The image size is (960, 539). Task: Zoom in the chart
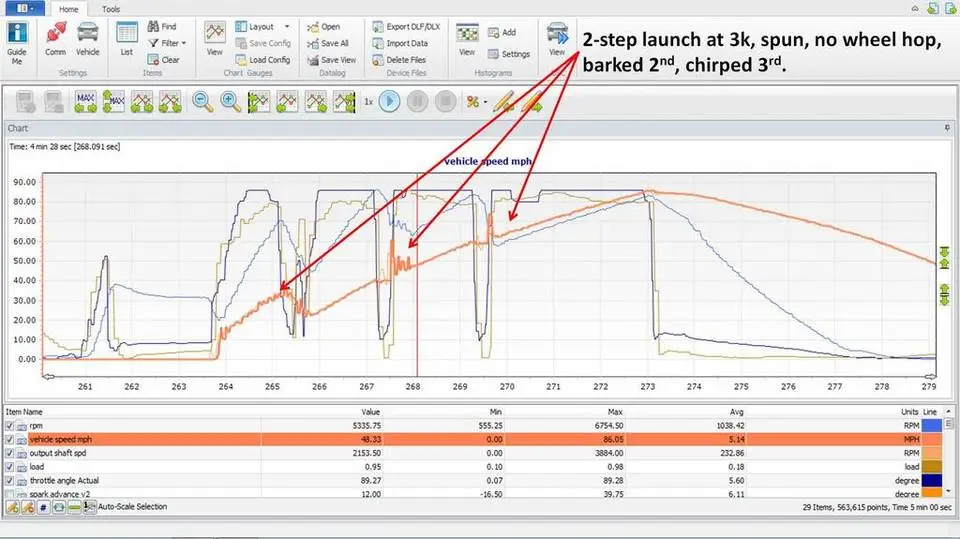pos(231,101)
